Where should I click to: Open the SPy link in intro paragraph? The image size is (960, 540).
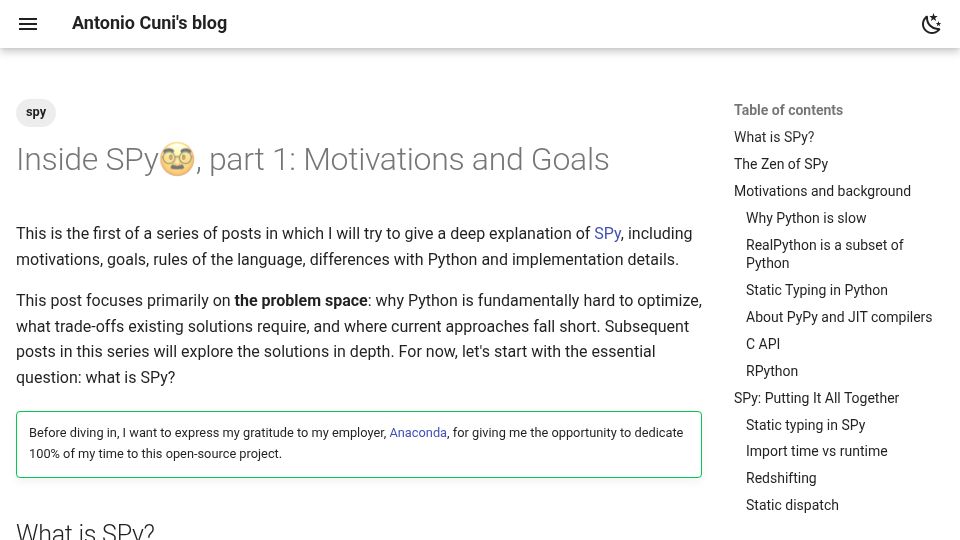pyautogui.click(x=607, y=233)
